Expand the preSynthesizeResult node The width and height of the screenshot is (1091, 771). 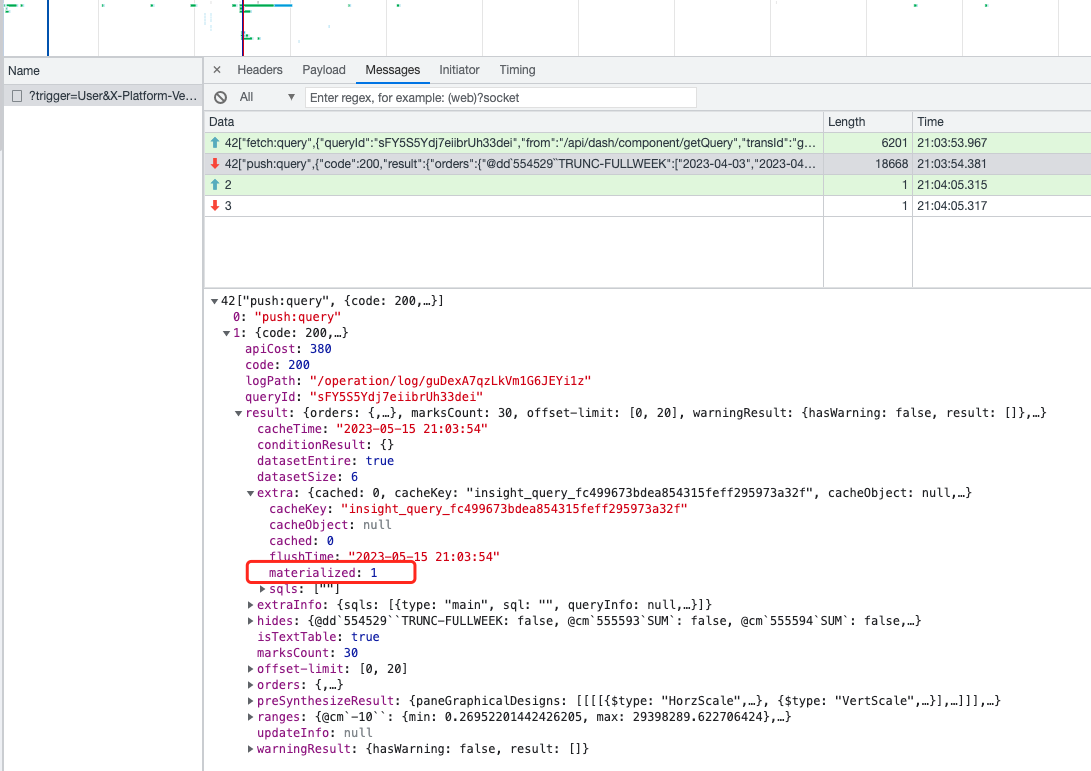251,701
